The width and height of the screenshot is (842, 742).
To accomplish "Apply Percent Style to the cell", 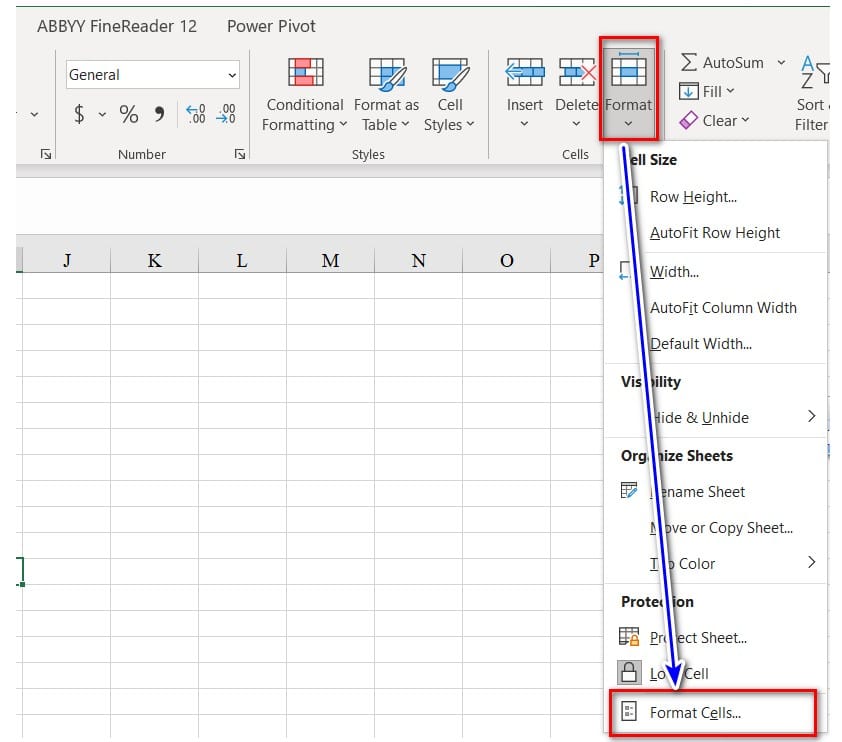I will [x=129, y=114].
